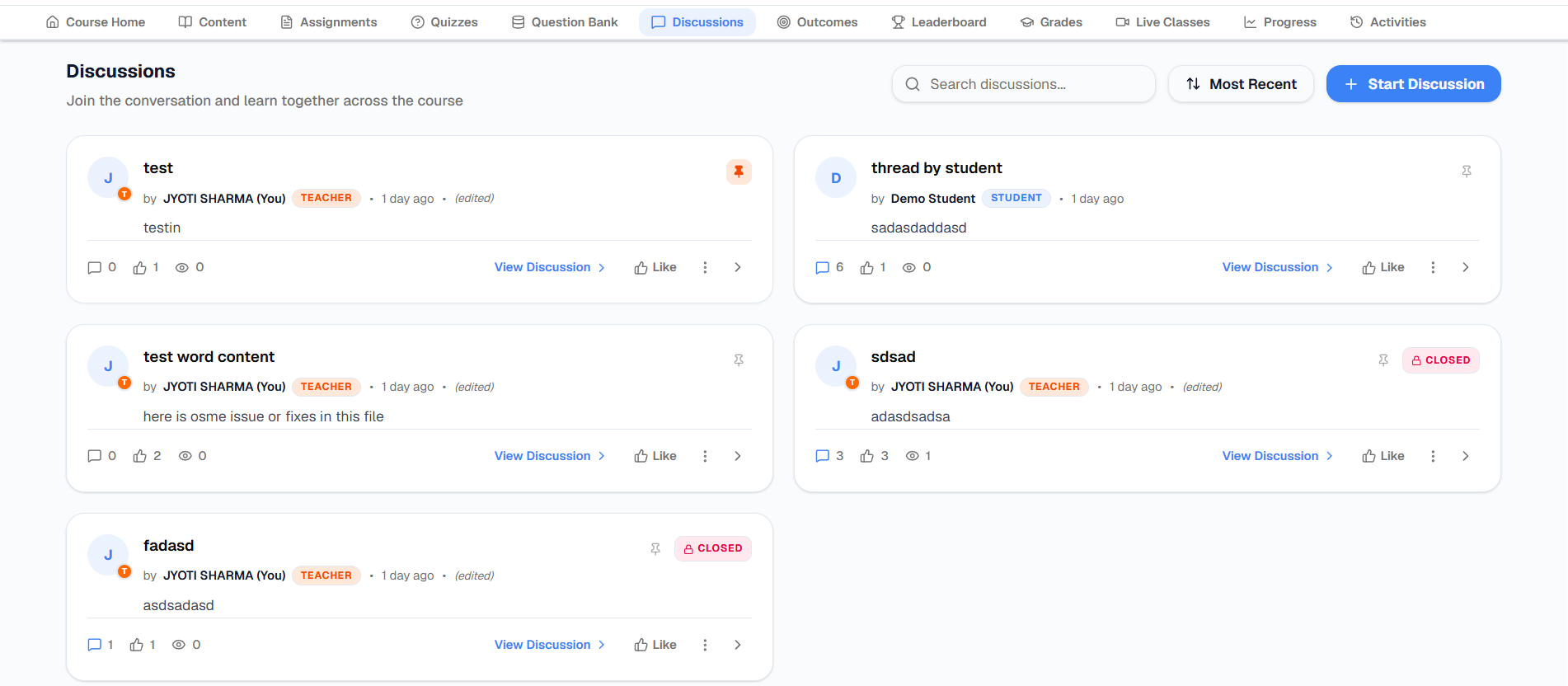Viewport: 1568px width, 686px height.
Task: Toggle pin on 'test word content' discussion
Action: (x=739, y=360)
